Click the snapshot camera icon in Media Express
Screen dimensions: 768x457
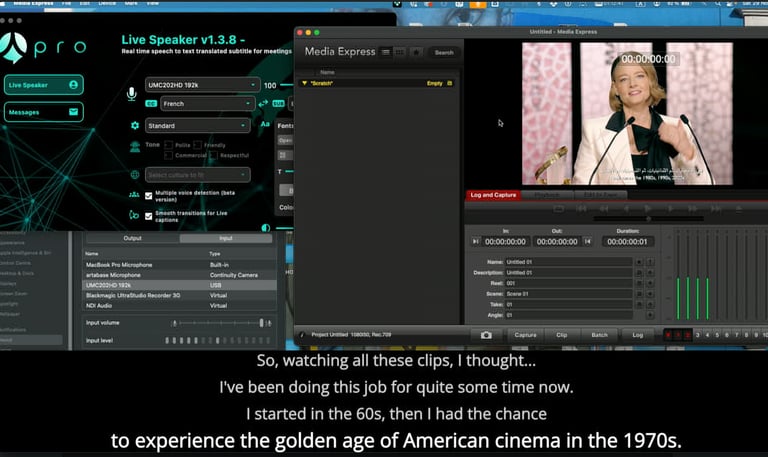[x=486, y=335]
